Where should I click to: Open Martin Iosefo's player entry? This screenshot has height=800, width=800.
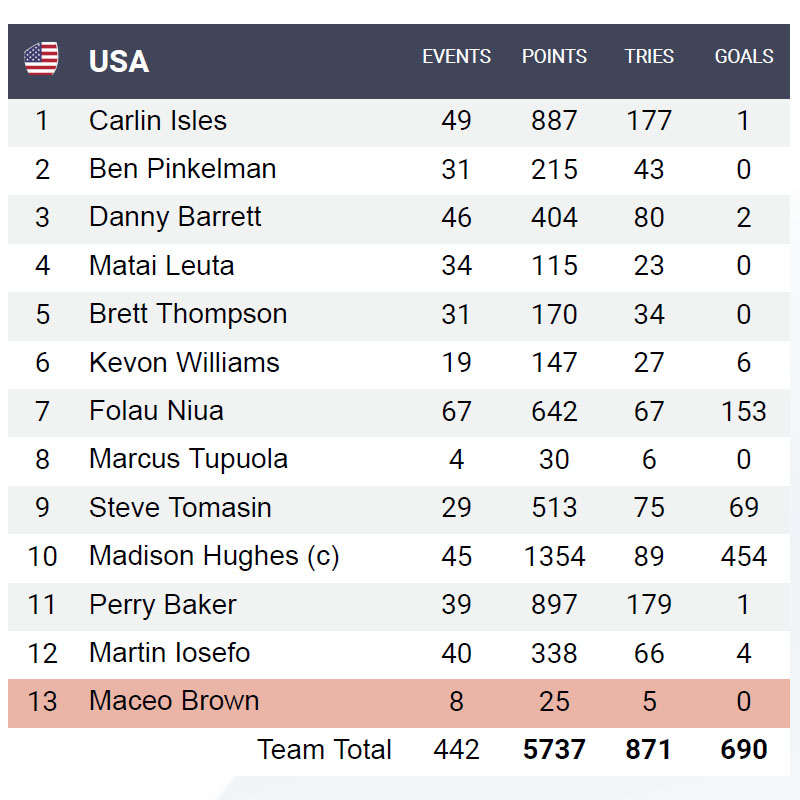coord(169,653)
